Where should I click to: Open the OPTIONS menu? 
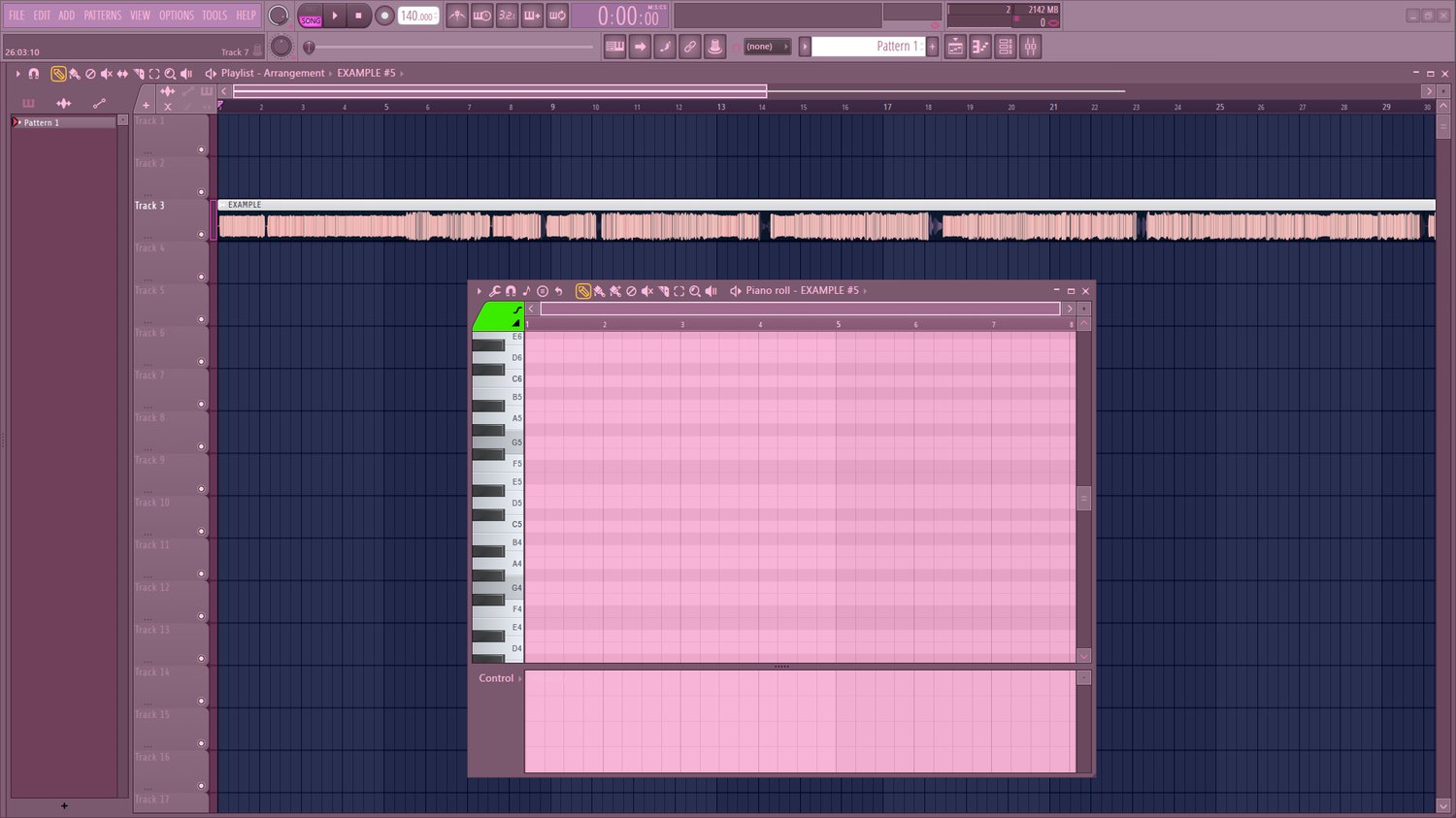(177, 16)
